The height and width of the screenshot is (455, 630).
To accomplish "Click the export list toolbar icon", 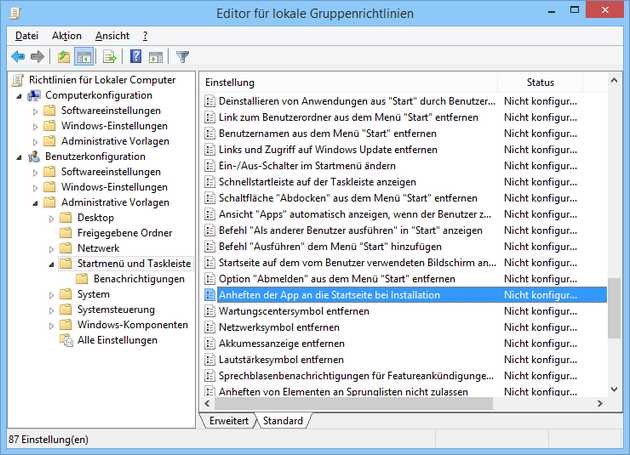I will tap(110, 56).
